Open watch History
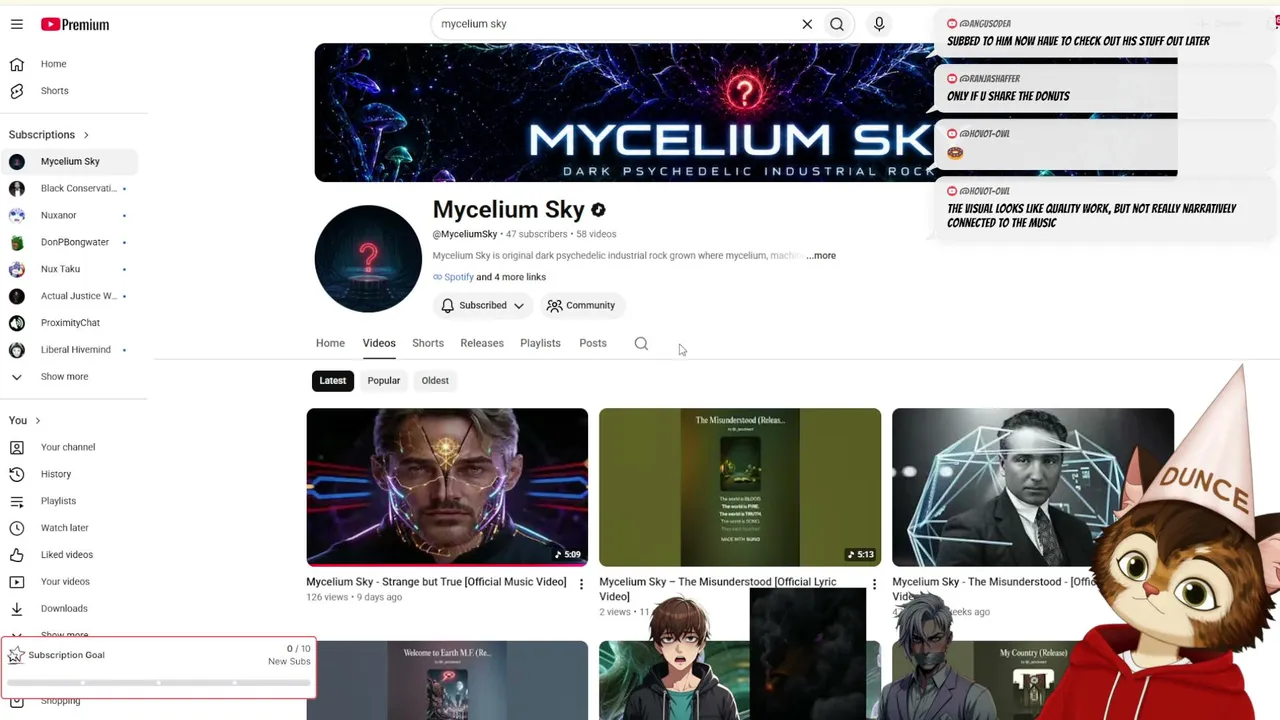The image size is (1280, 720). [x=69, y=474]
